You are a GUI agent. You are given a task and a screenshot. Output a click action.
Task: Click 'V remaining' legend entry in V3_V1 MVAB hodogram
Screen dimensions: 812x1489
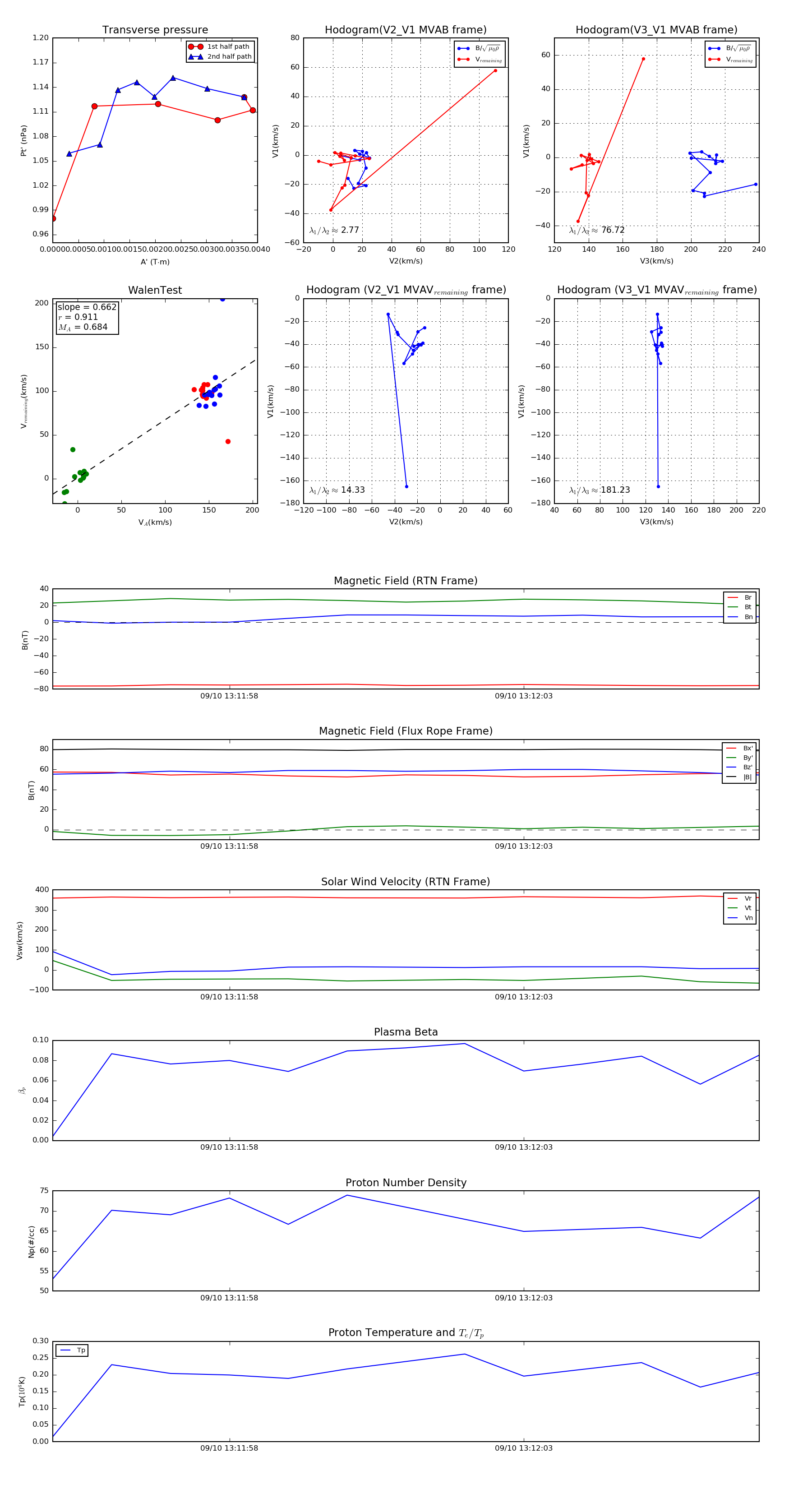pos(730,60)
